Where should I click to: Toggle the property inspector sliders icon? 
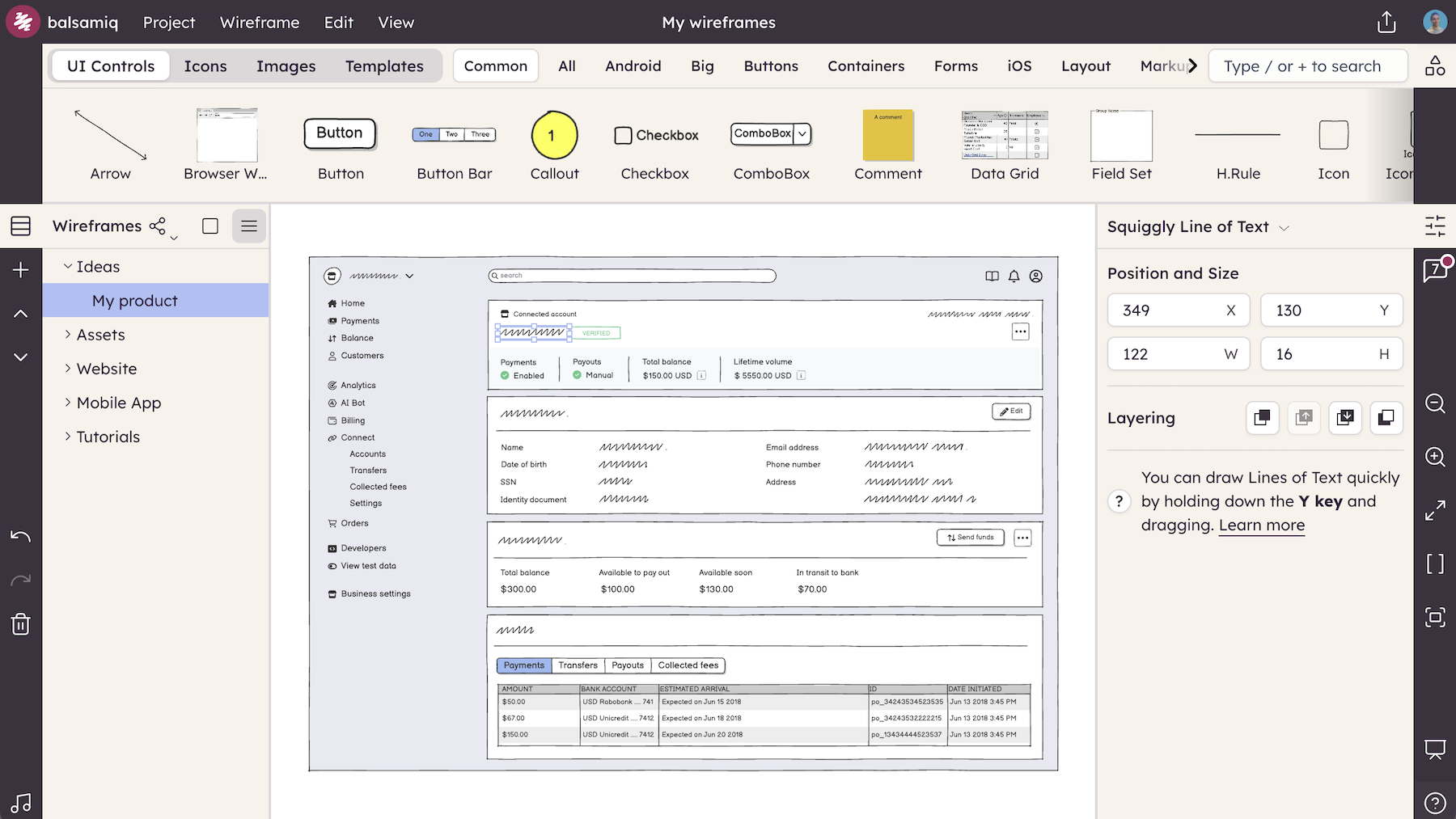tap(1435, 226)
